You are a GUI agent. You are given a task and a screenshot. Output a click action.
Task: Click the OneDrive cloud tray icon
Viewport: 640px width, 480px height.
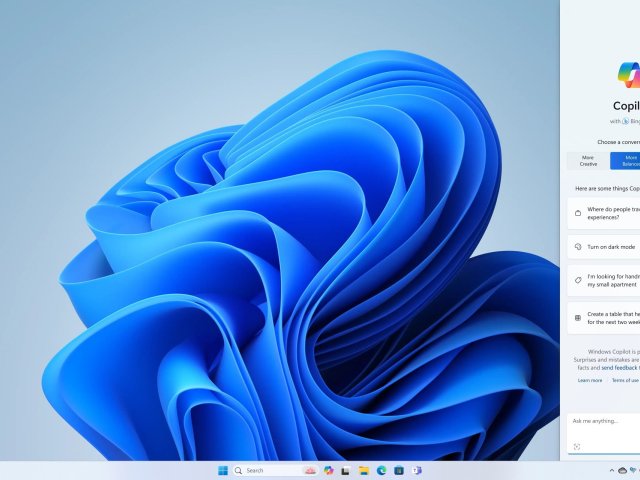coord(624,470)
